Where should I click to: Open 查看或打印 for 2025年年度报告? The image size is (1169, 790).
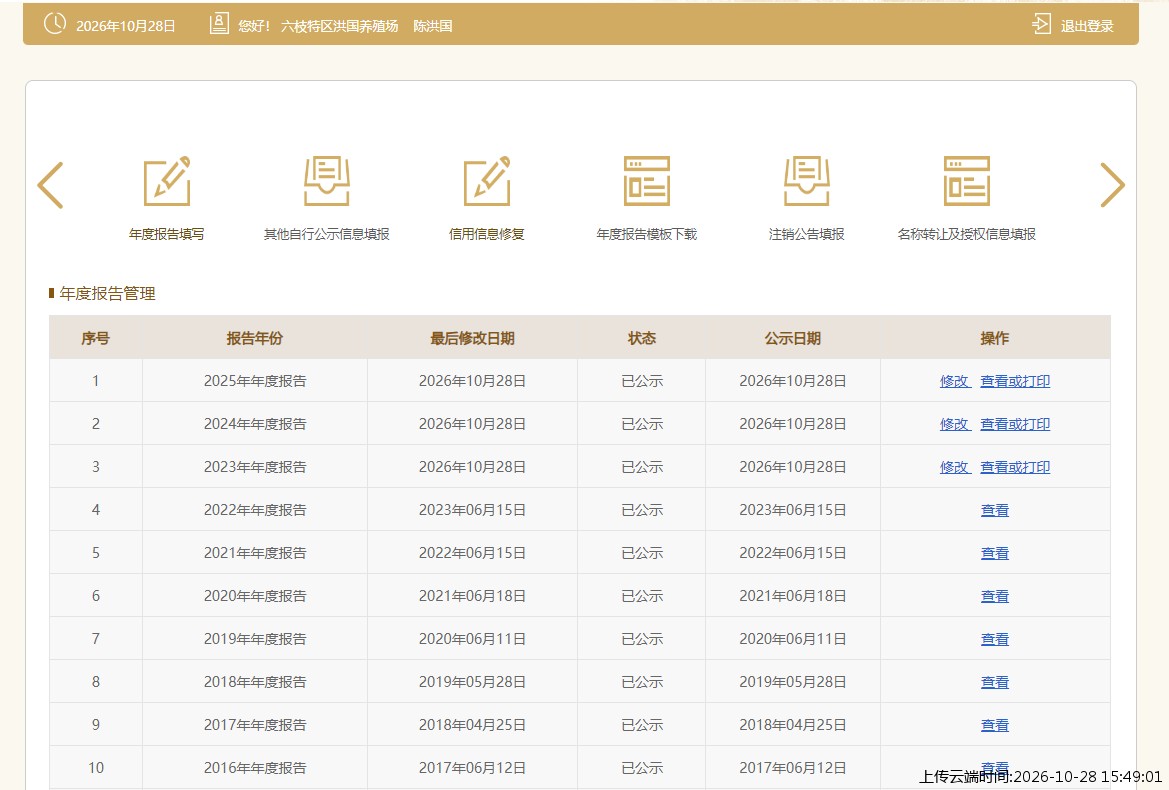pos(1015,381)
